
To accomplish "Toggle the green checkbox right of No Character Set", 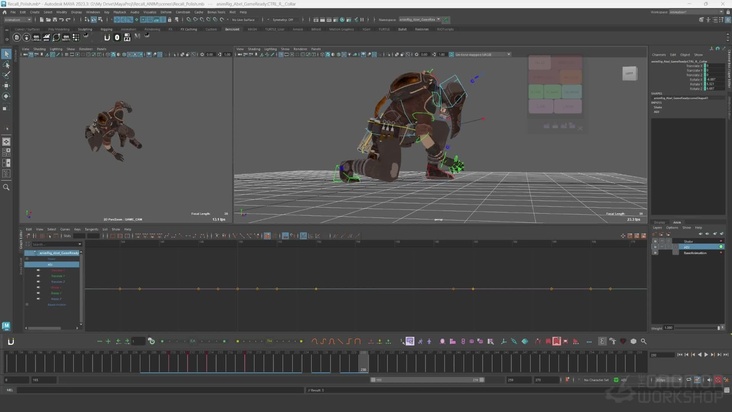I will [x=616, y=380].
